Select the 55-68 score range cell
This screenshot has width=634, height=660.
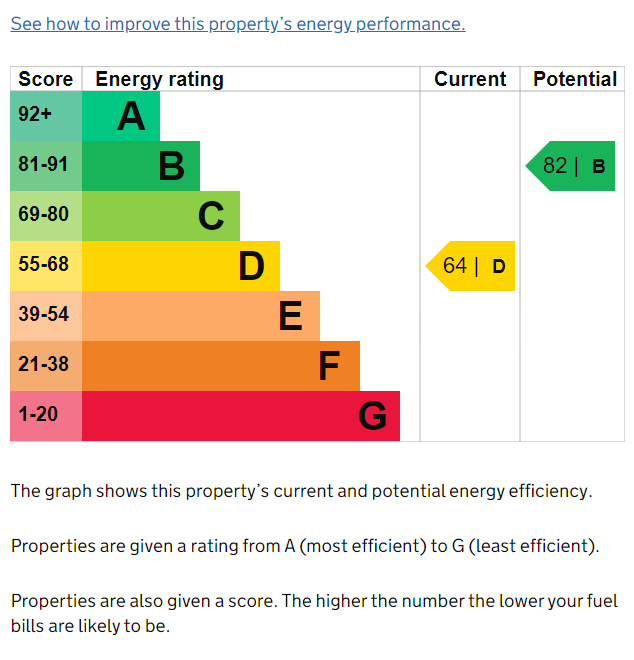click(46, 266)
